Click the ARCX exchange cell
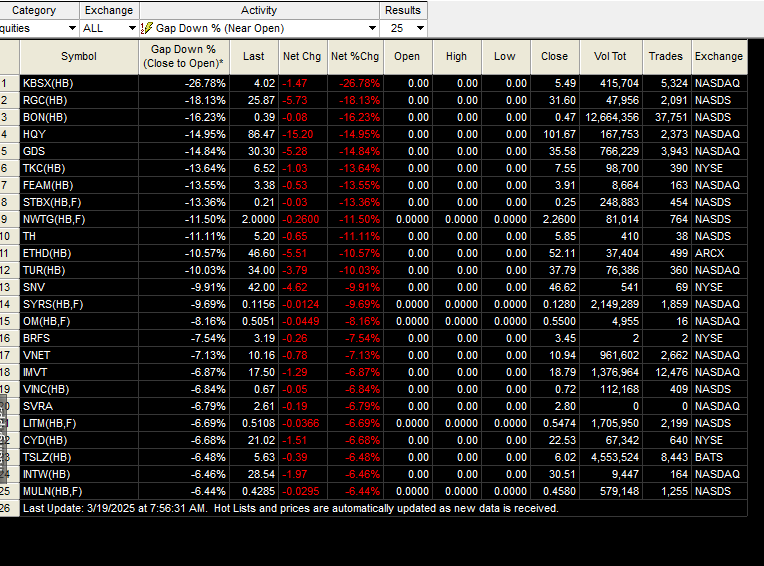The height and width of the screenshot is (566, 764). pos(719,253)
